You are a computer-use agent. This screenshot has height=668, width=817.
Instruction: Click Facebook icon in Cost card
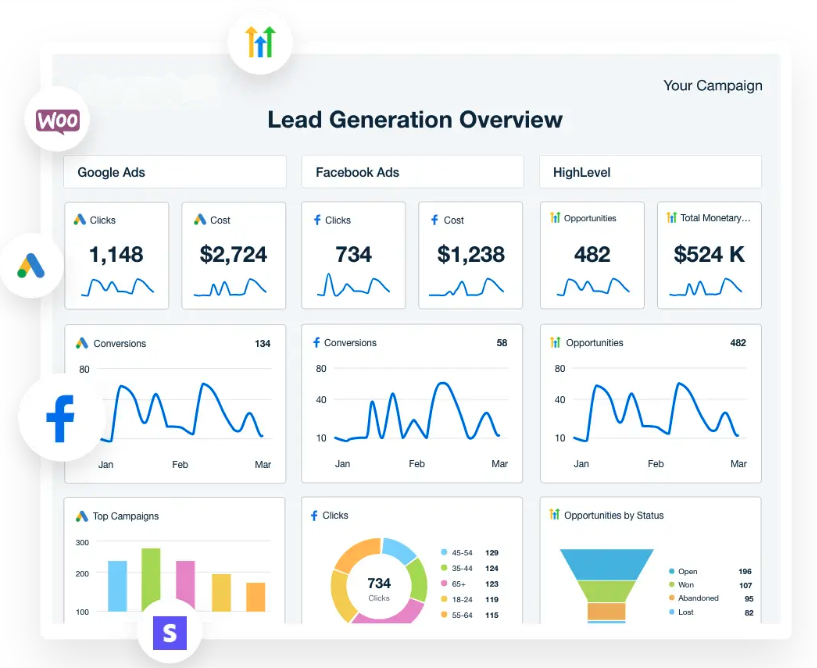434,220
